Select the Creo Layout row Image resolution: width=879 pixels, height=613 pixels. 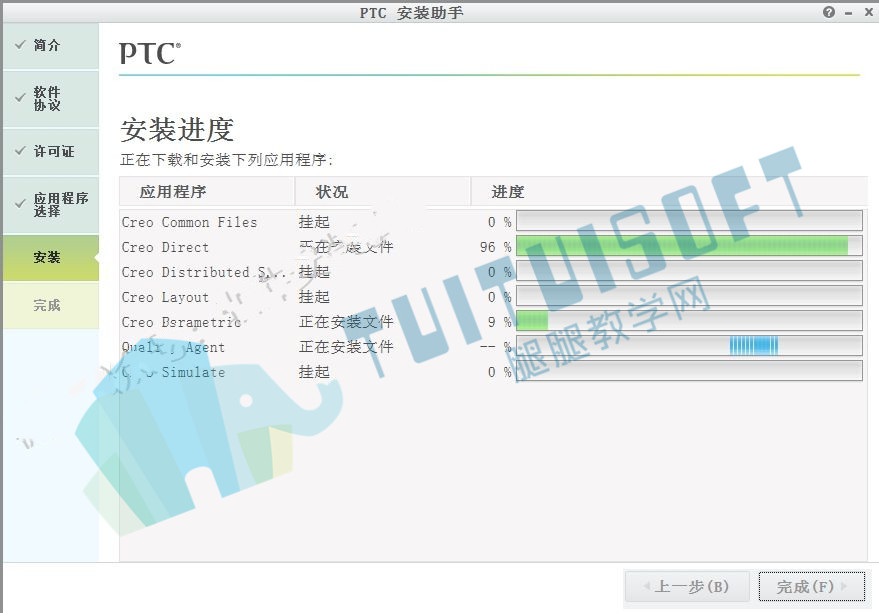tap(166, 297)
